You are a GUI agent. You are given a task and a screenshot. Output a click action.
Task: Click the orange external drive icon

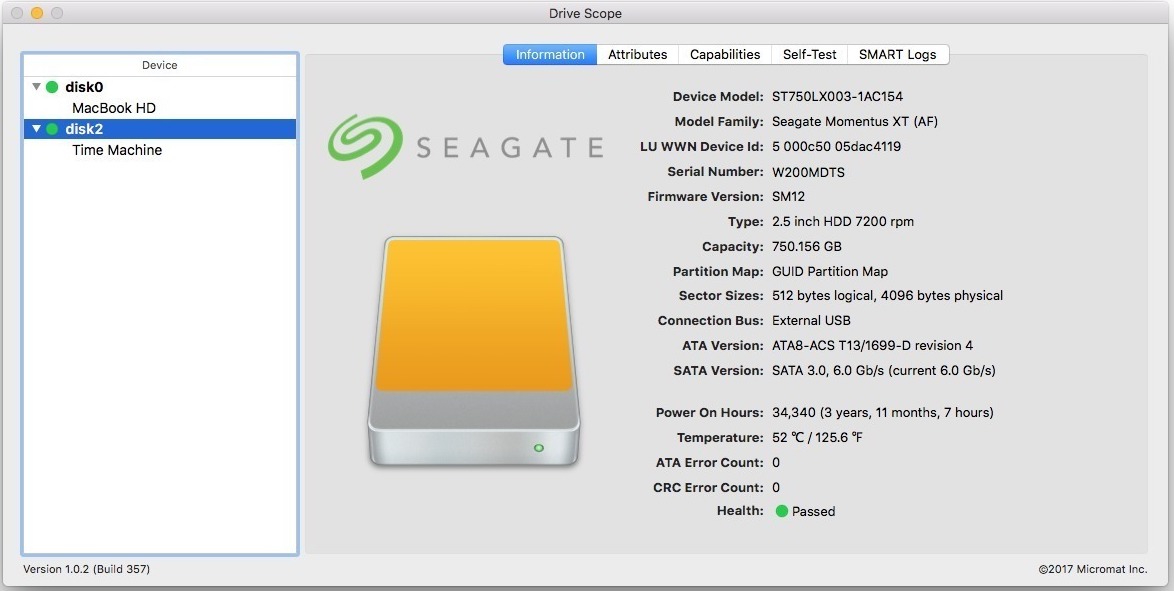coord(473,352)
